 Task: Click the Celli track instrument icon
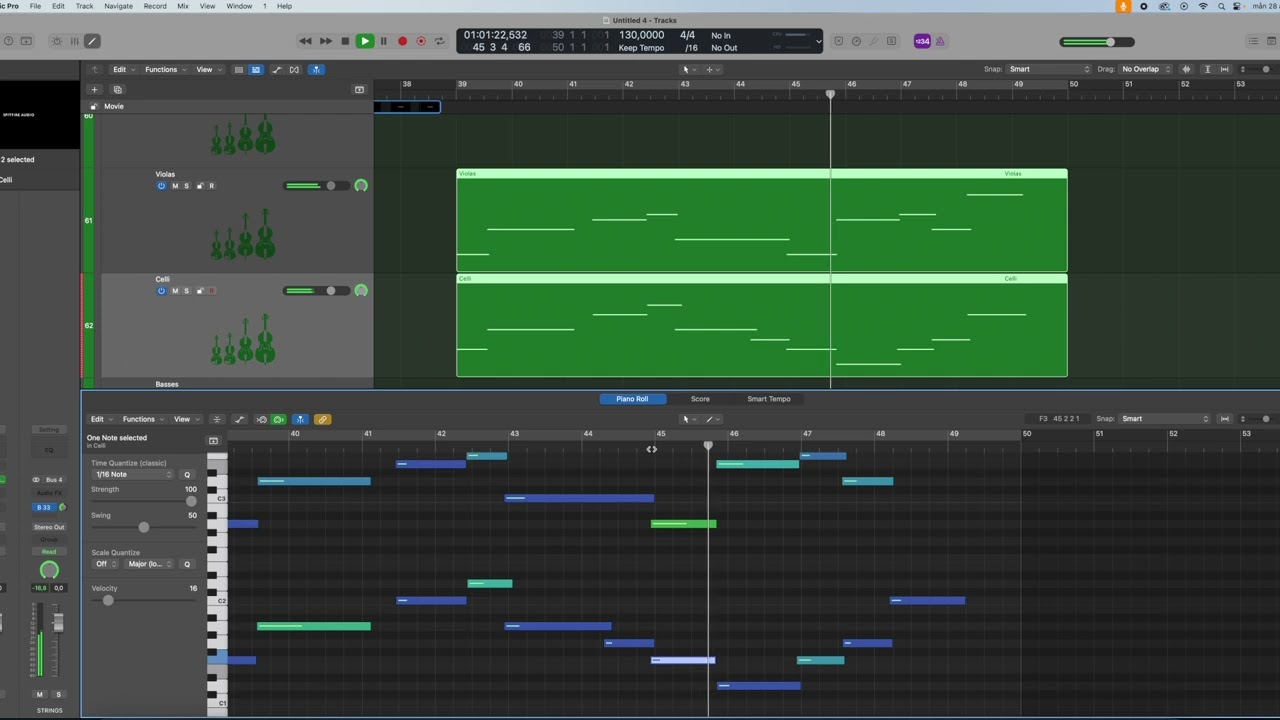[x=243, y=339]
